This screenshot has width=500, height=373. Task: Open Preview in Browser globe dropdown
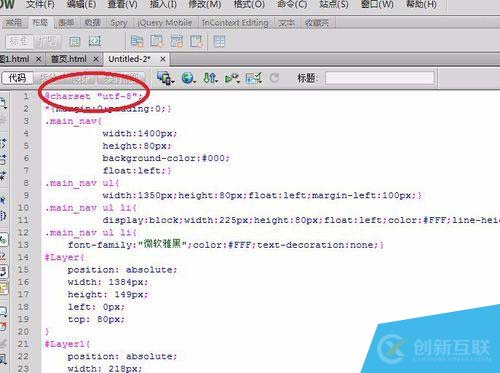click(188, 78)
